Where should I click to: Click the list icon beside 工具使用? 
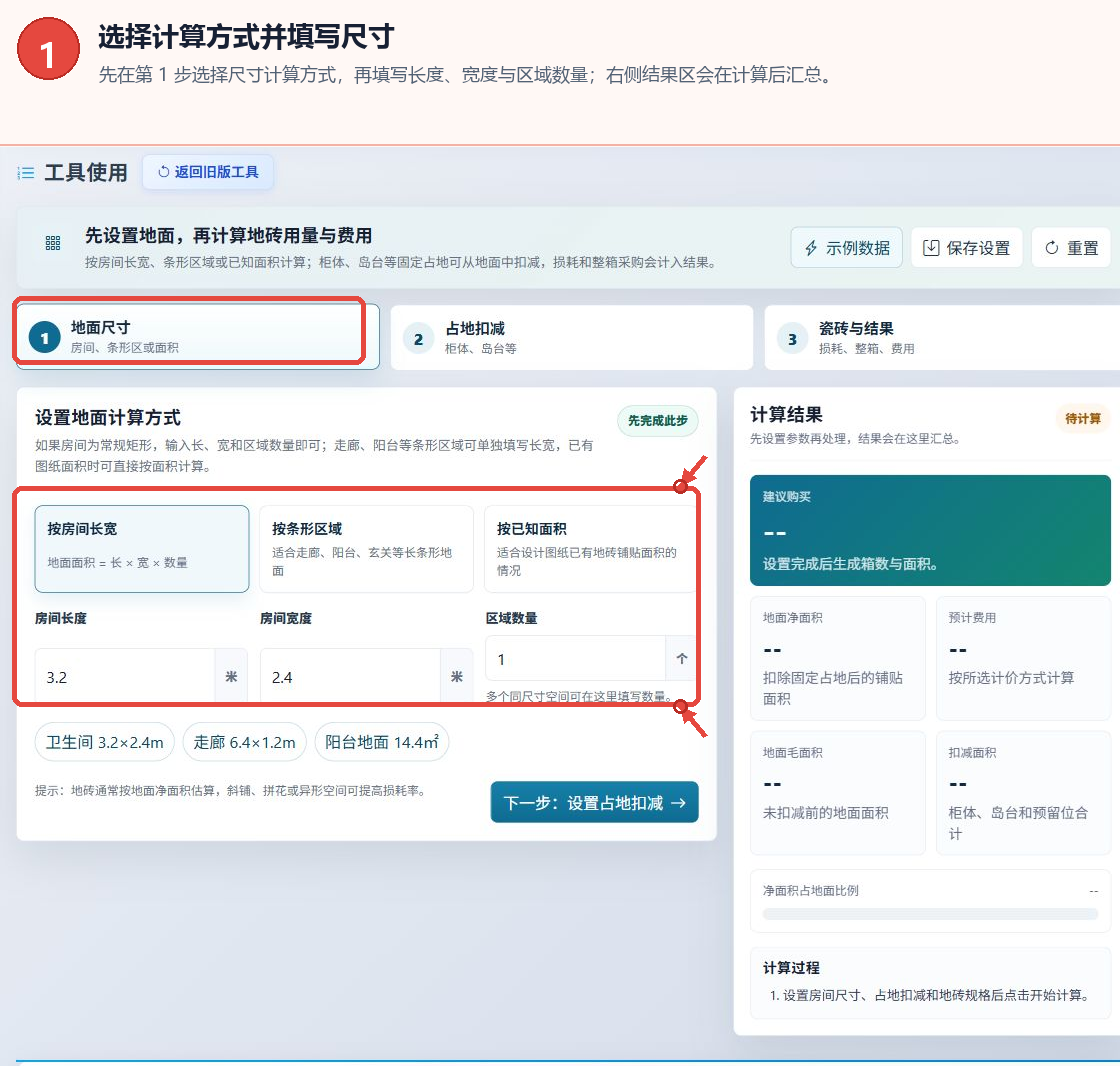tap(26, 173)
